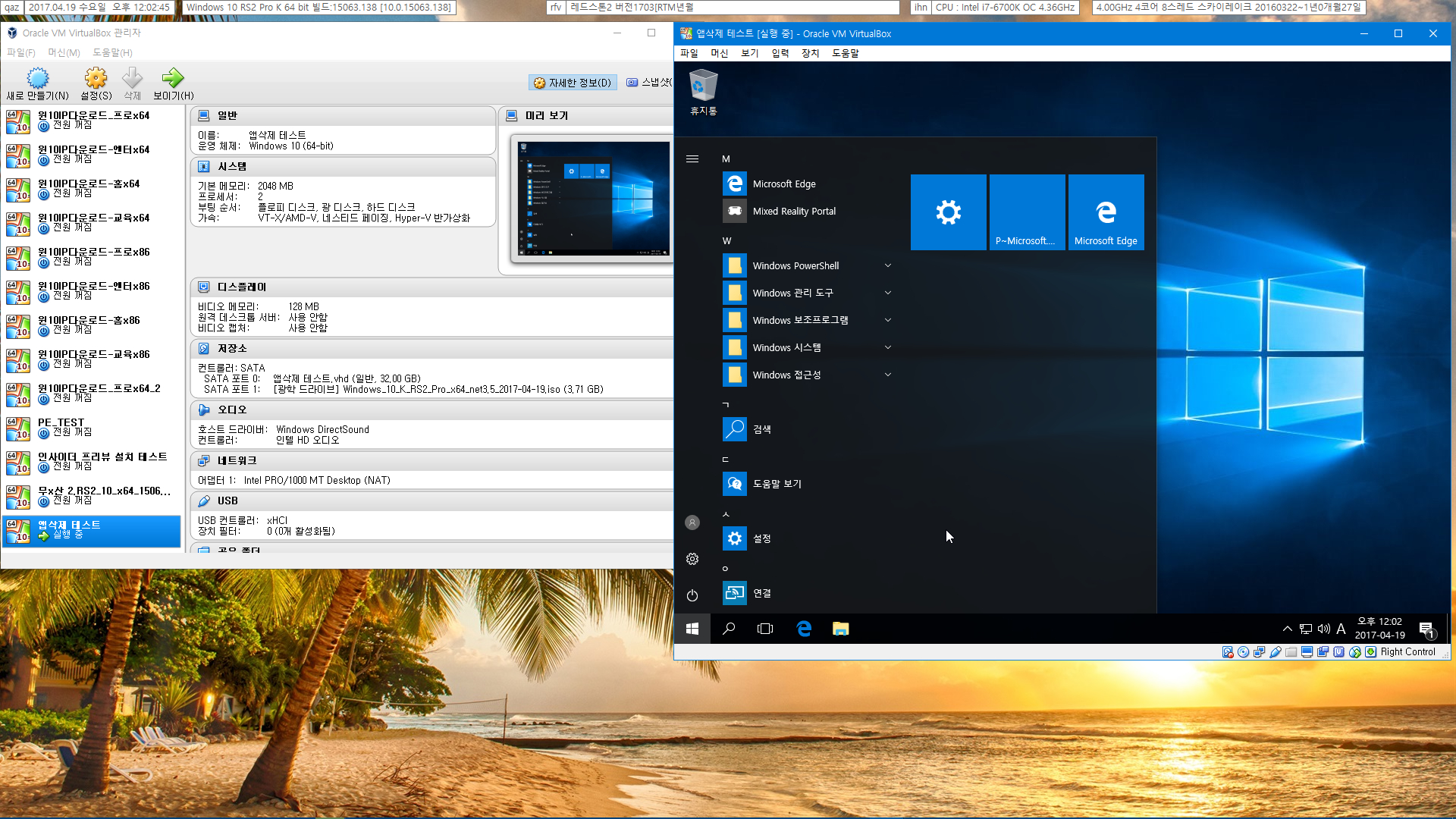1456x819 pixels.
Task: Click the user account icon in Start
Action: [x=692, y=522]
